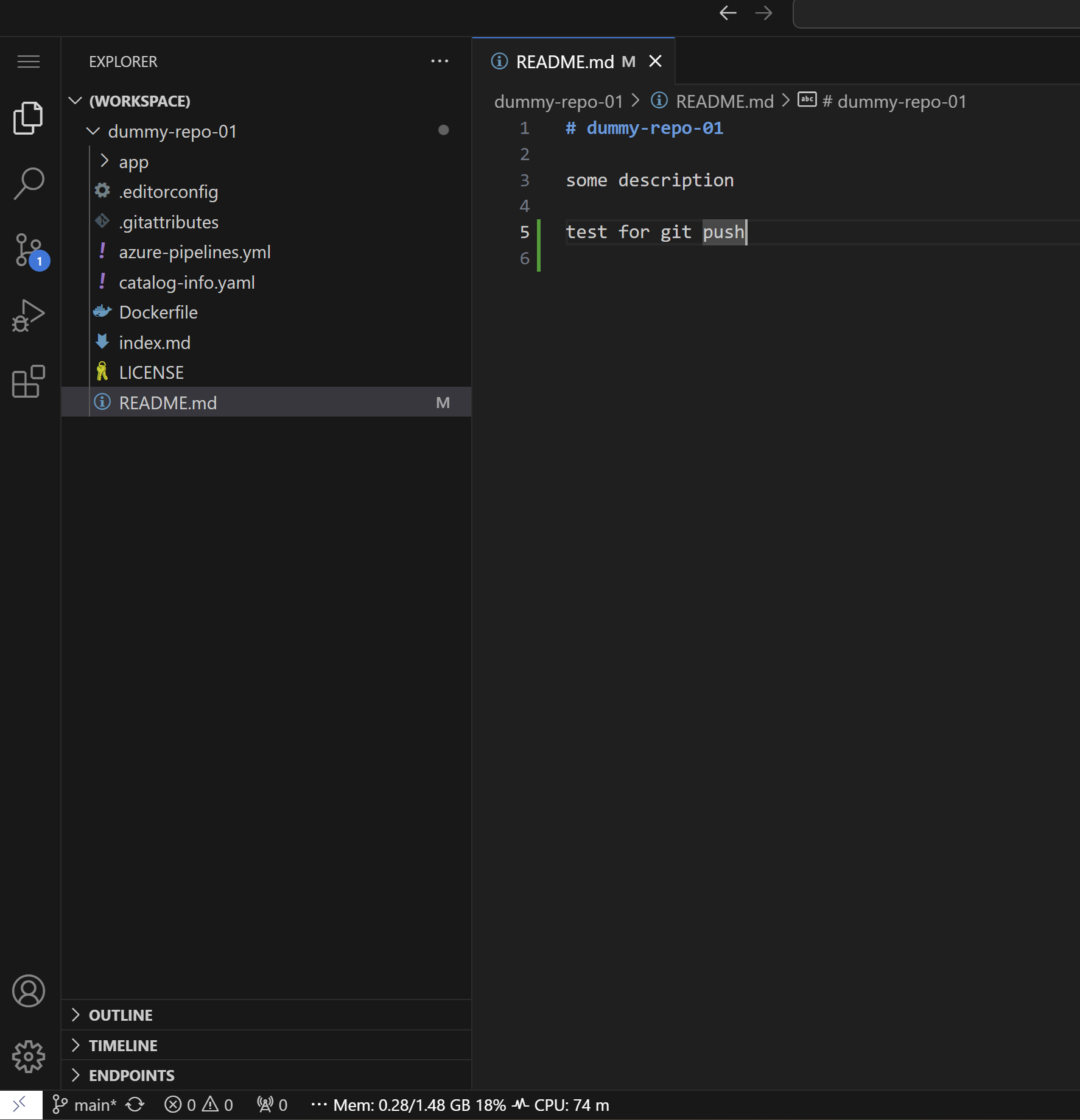Click the hamburger application menu
Viewport: 1080px width, 1120px height.
pos(29,62)
